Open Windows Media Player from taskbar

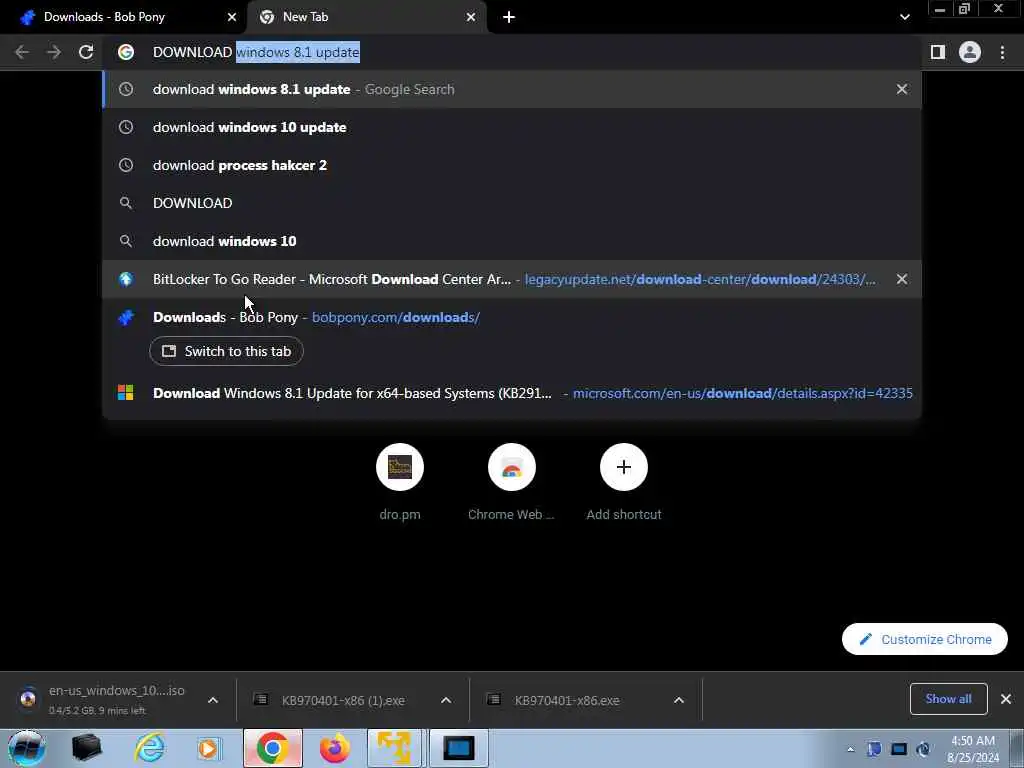pos(209,748)
